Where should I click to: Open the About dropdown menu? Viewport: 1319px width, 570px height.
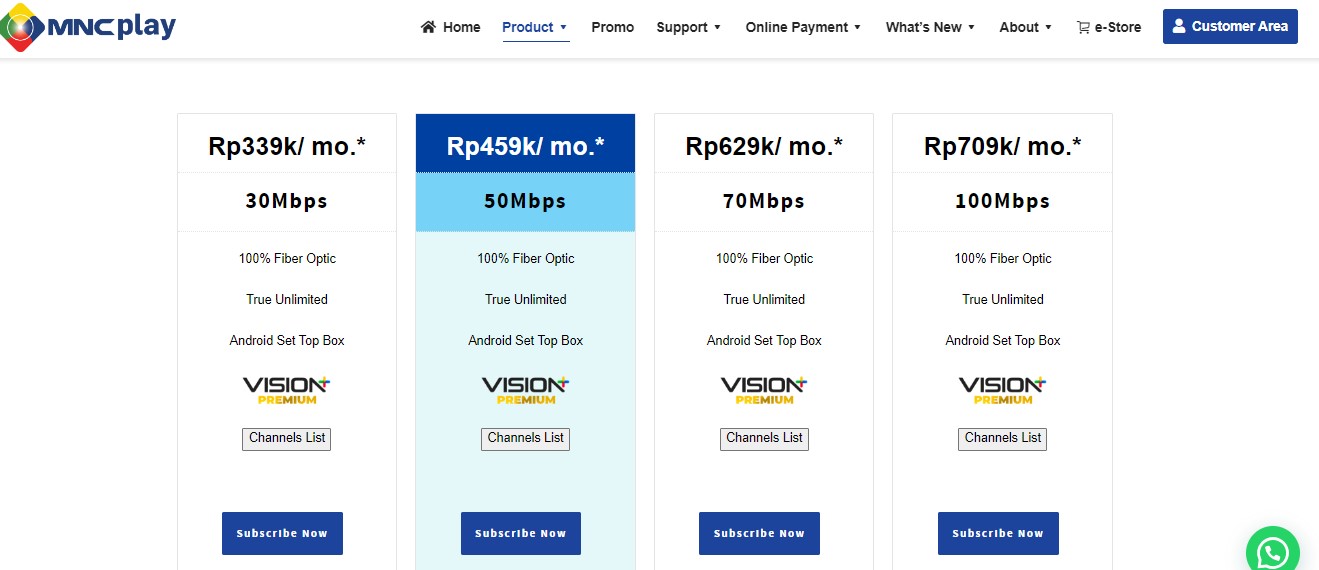coord(1025,27)
